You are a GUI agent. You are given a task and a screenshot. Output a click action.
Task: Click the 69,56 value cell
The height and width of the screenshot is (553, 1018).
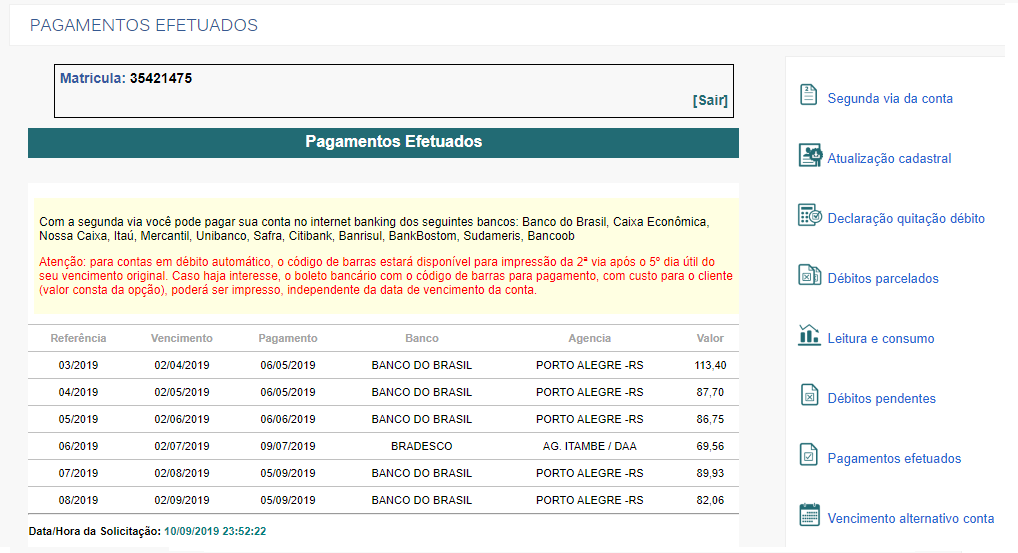[x=710, y=447]
